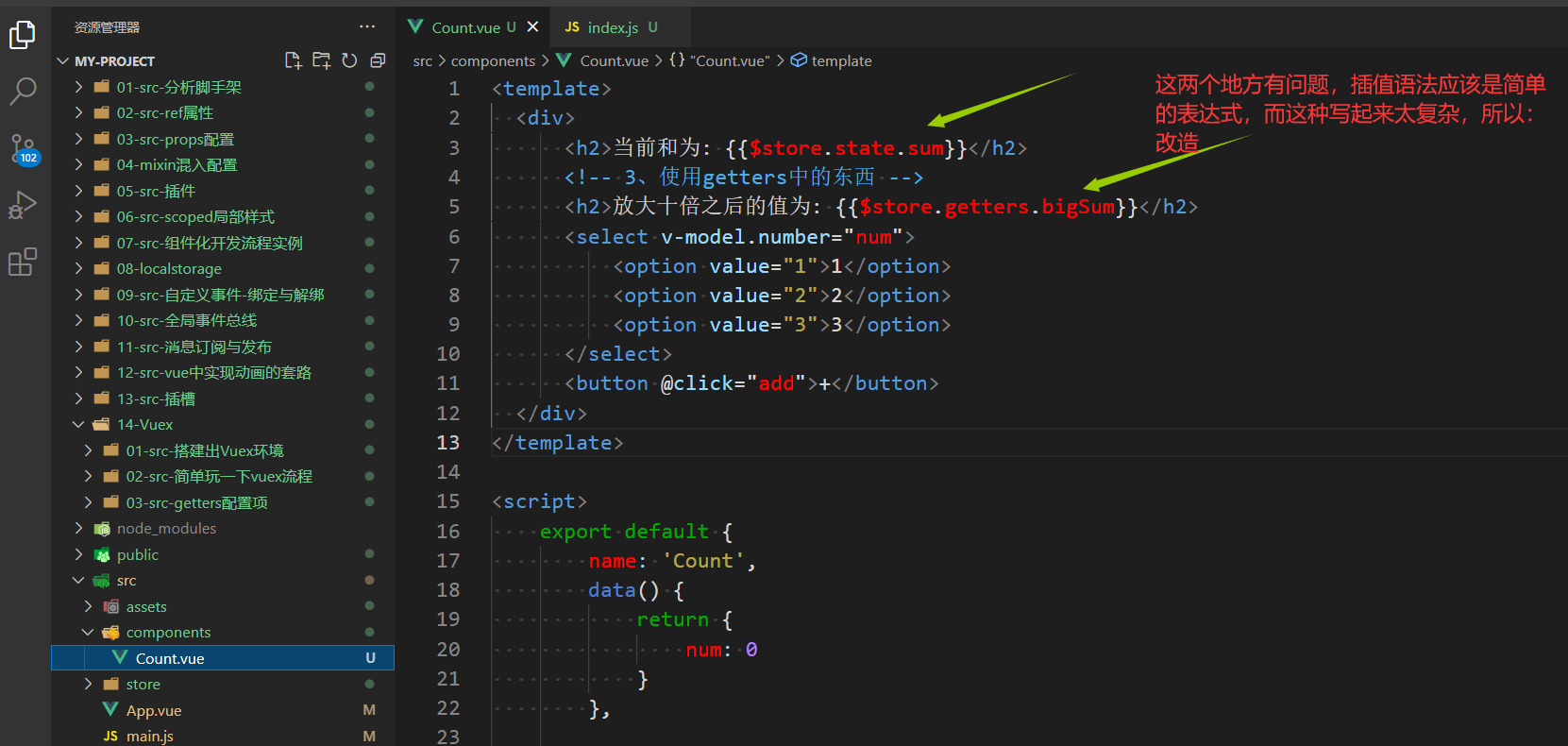The height and width of the screenshot is (746, 1568).
Task: Expand the public folder
Action: pyautogui.click(x=78, y=554)
